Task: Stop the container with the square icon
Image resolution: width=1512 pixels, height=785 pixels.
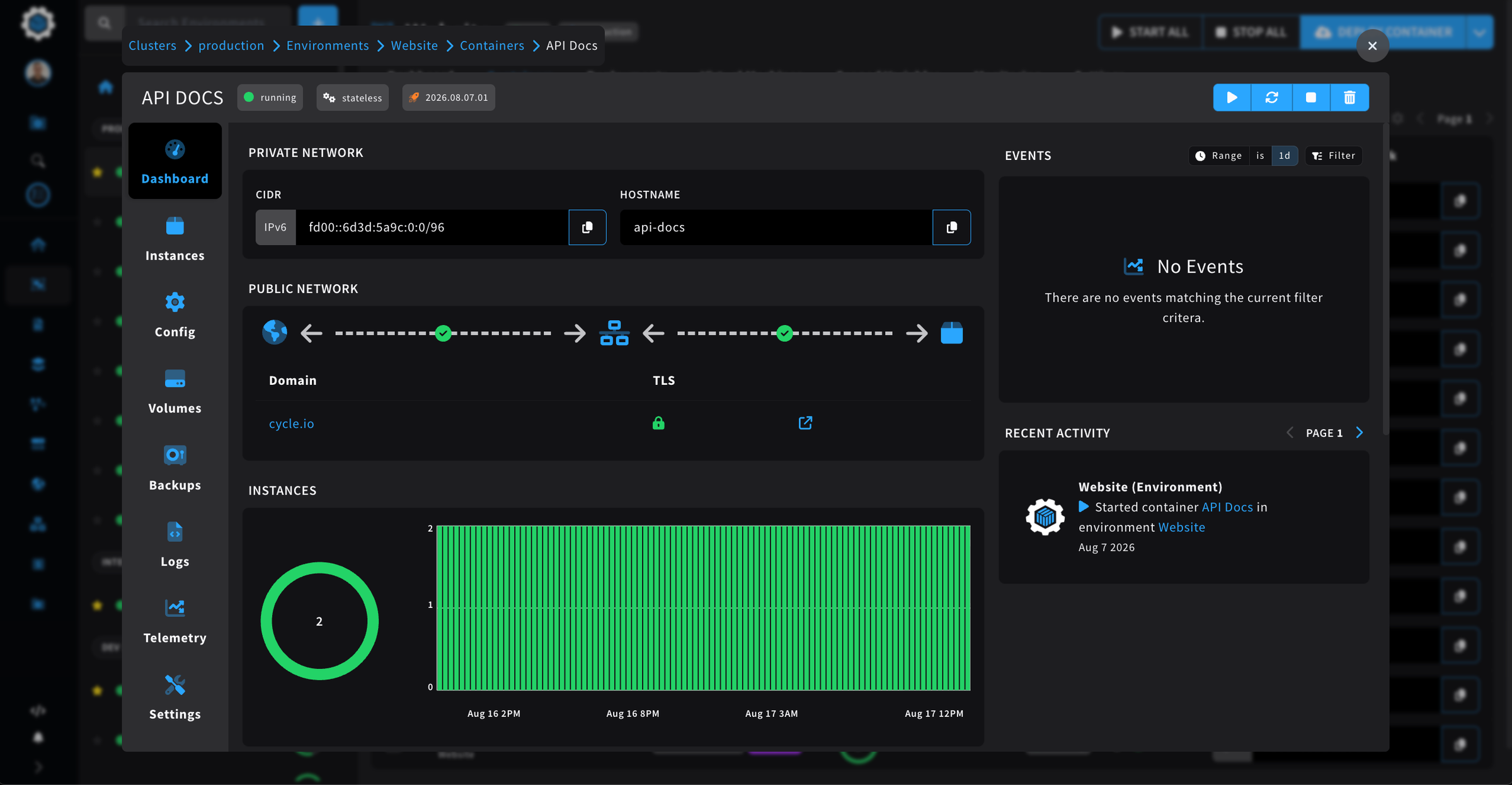Action: tap(1310, 98)
